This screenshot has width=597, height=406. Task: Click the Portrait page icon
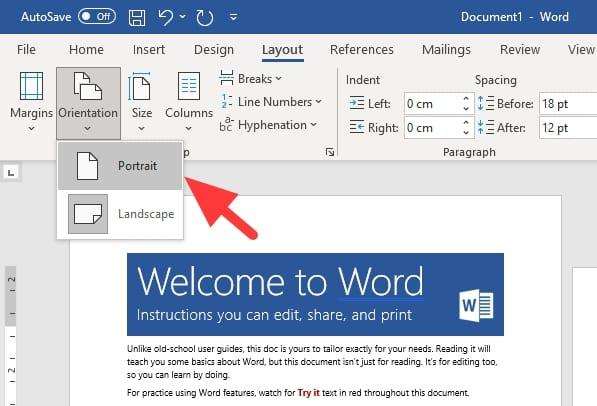(x=88, y=166)
